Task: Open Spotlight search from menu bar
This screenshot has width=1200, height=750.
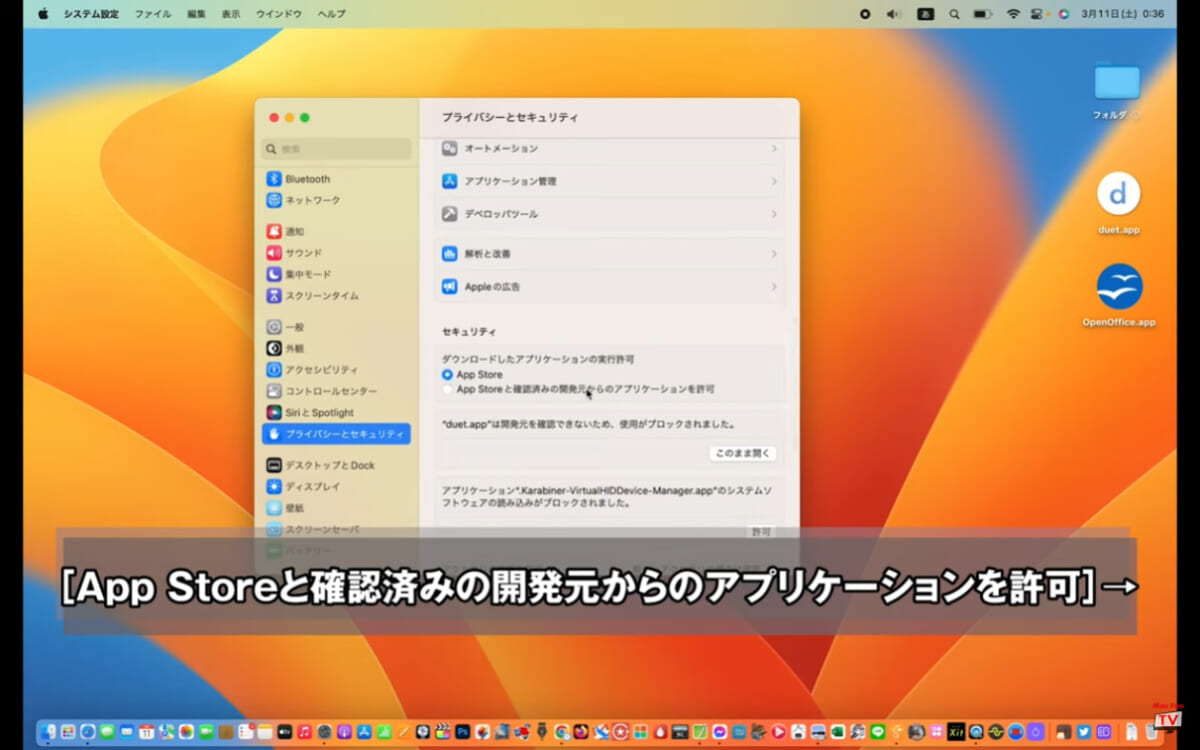Action: (955, 14)
